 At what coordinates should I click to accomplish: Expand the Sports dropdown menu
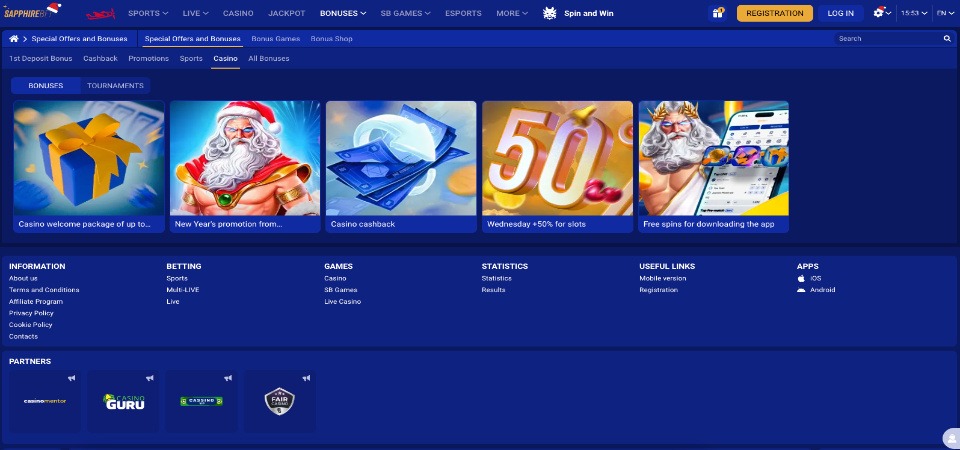[x=148, y=13]
